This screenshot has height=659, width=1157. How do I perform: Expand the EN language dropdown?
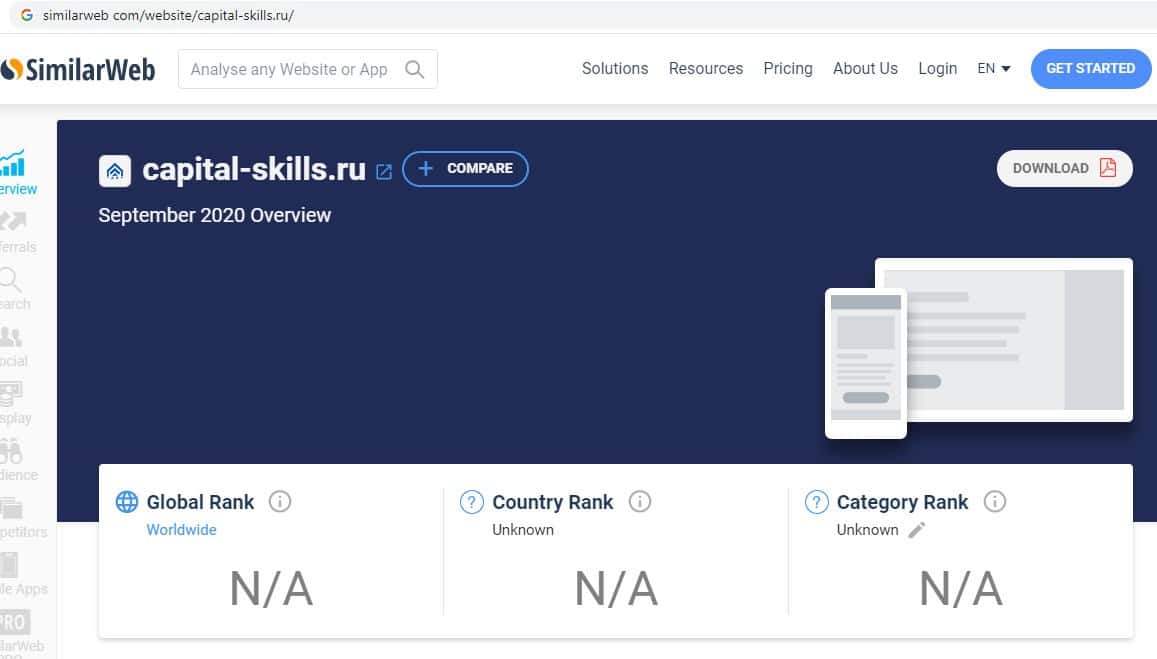pos(994,69)
